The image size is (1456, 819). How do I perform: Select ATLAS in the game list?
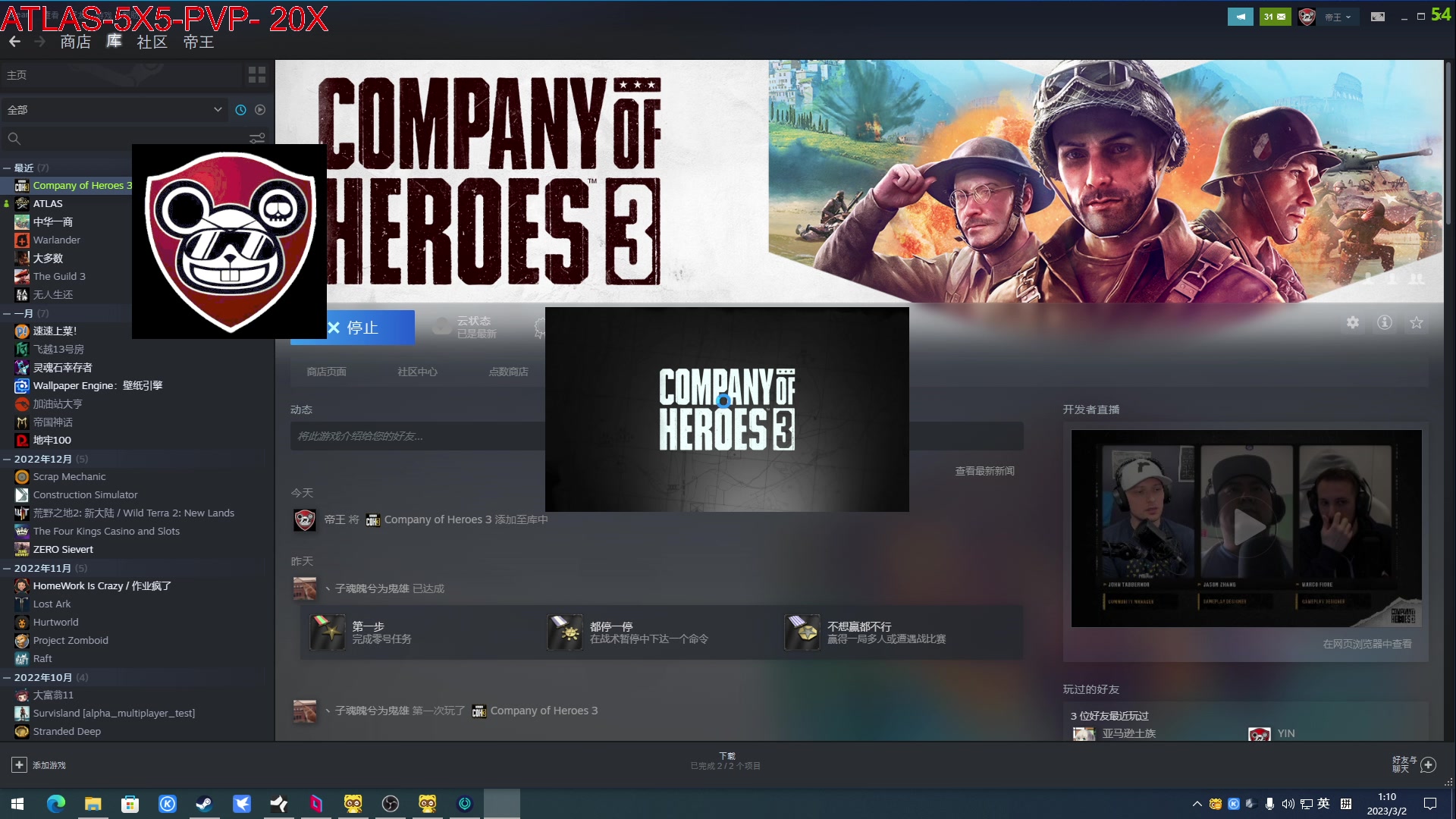coord(47,203)
